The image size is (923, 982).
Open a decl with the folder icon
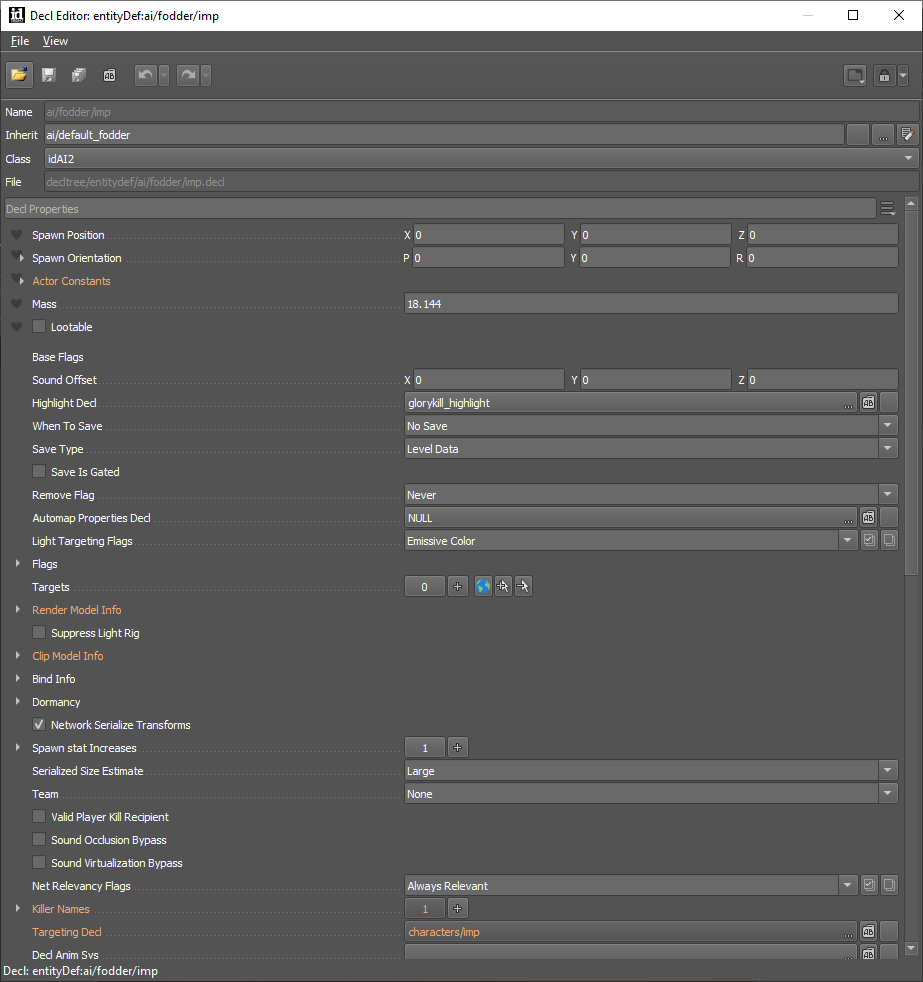pos(19,75)
